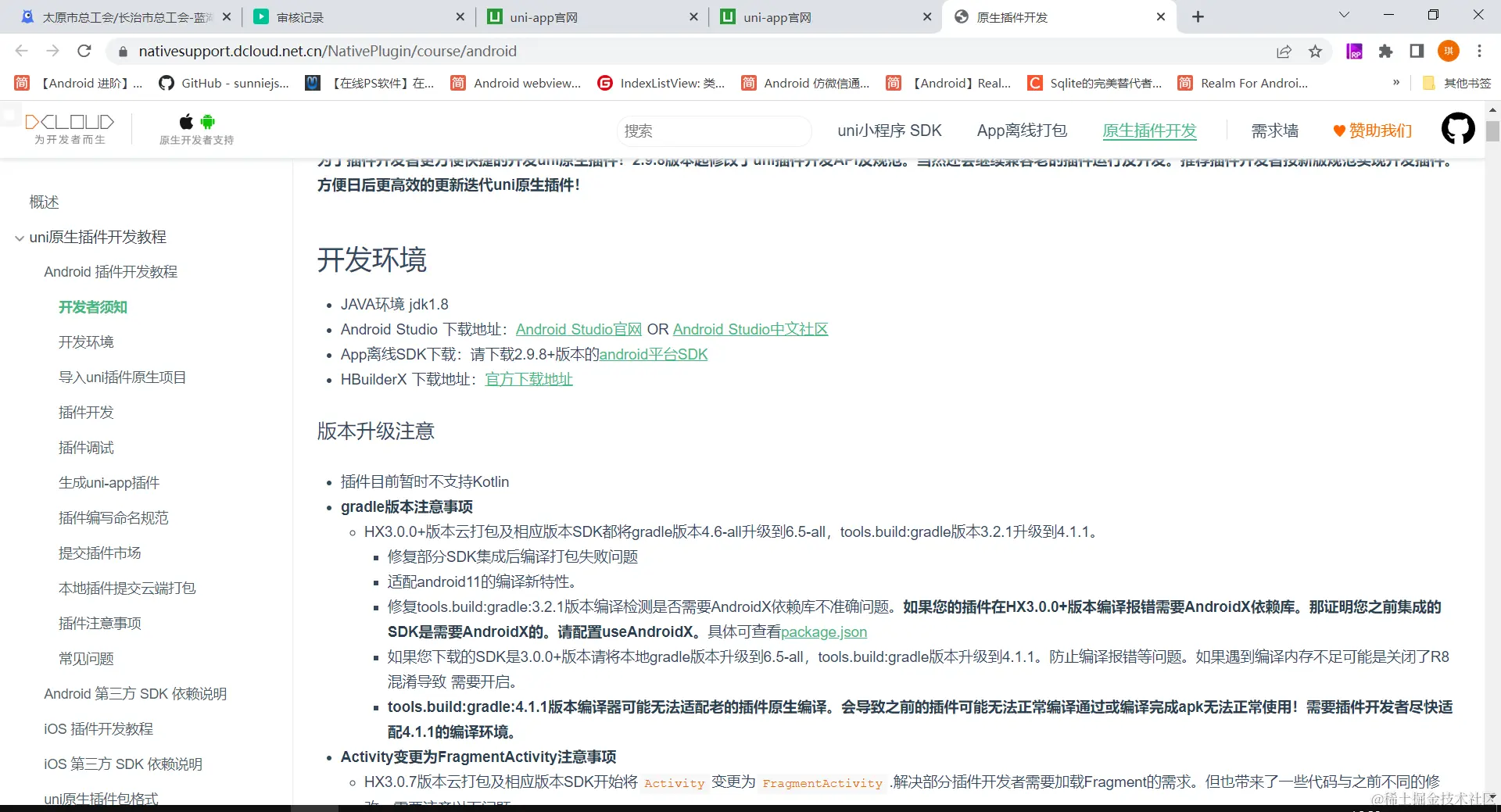Image resolution: width=1501 pixels, height=812 pixels.
Task: Select 概述 in sidebar
Action: 45,202
